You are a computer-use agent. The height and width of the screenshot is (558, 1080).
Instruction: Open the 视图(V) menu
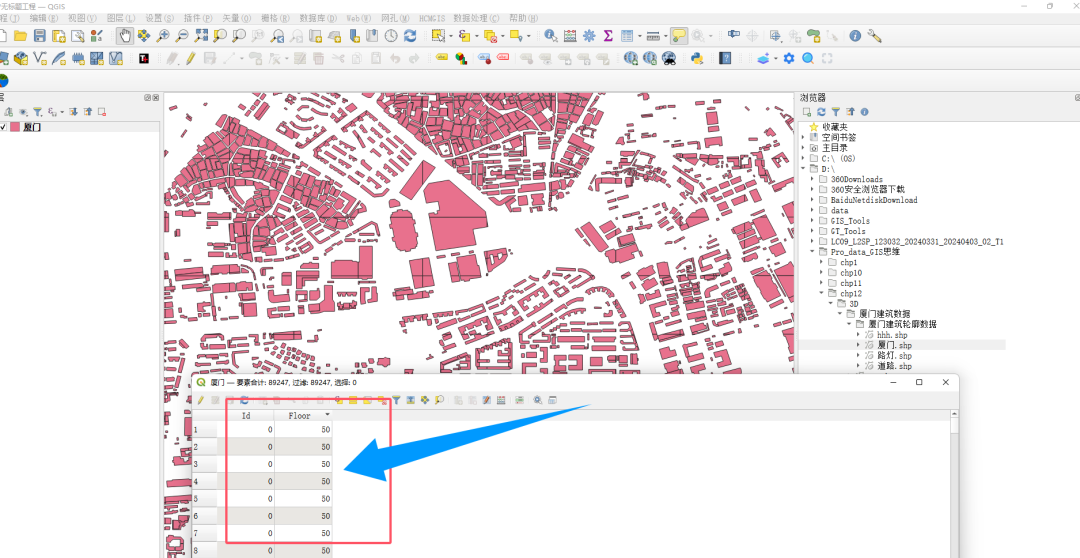[x=82, y=18]
